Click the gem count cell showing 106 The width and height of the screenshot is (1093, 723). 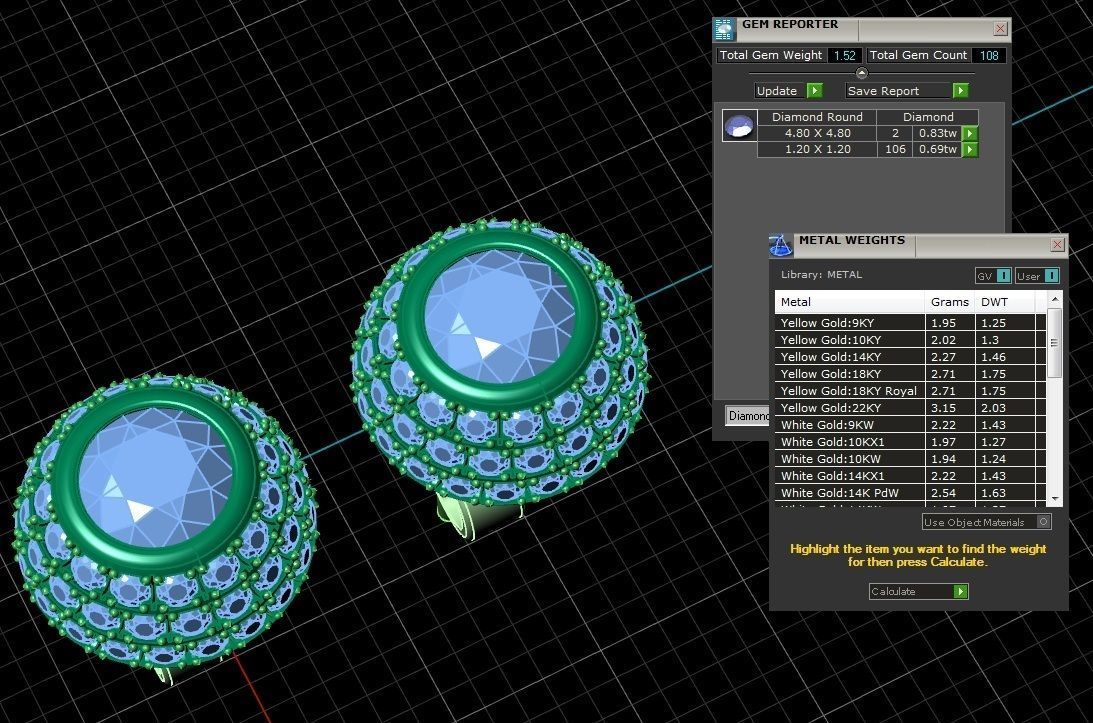(895, 149)
